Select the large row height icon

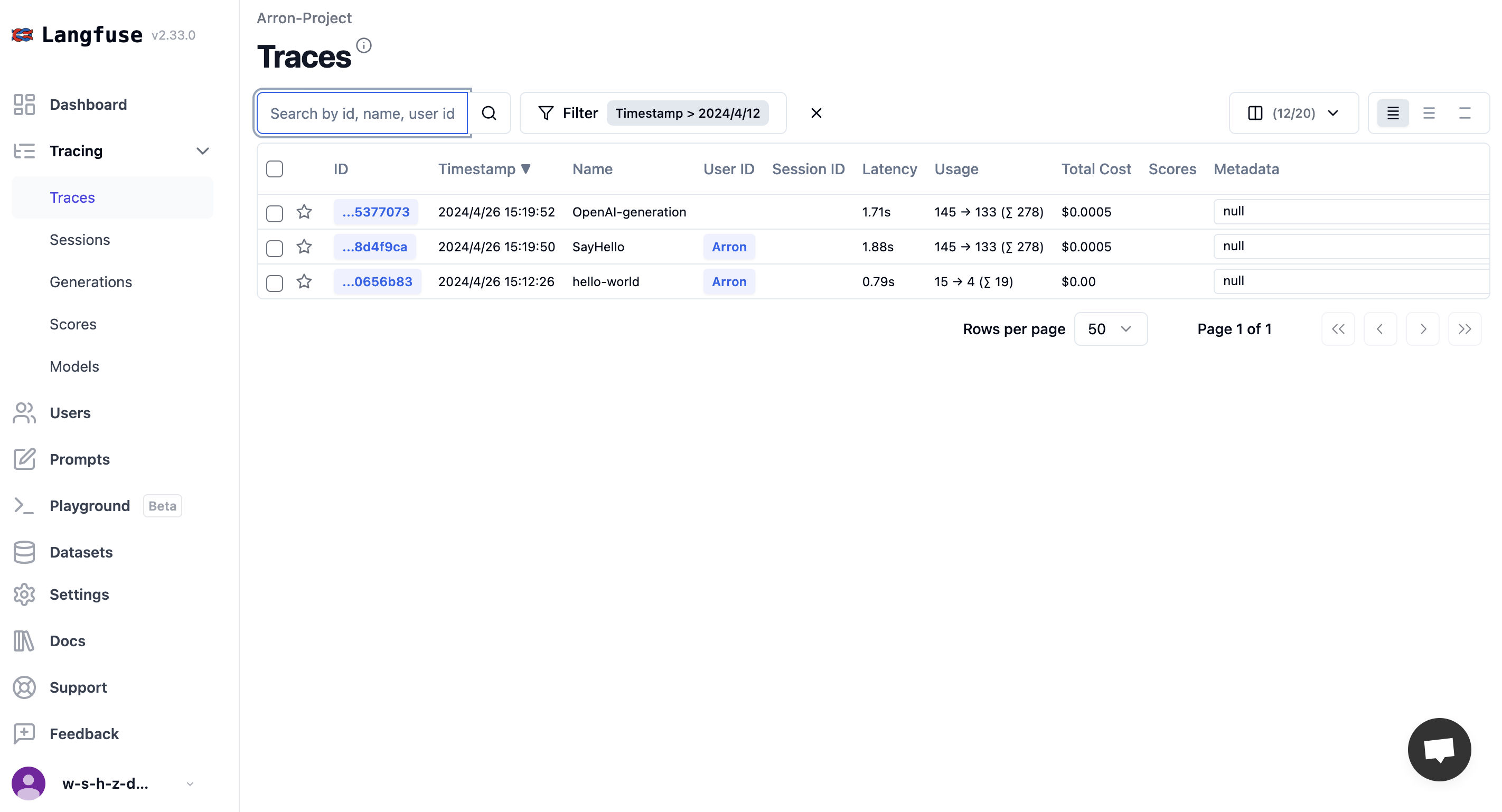point(1464,113)
